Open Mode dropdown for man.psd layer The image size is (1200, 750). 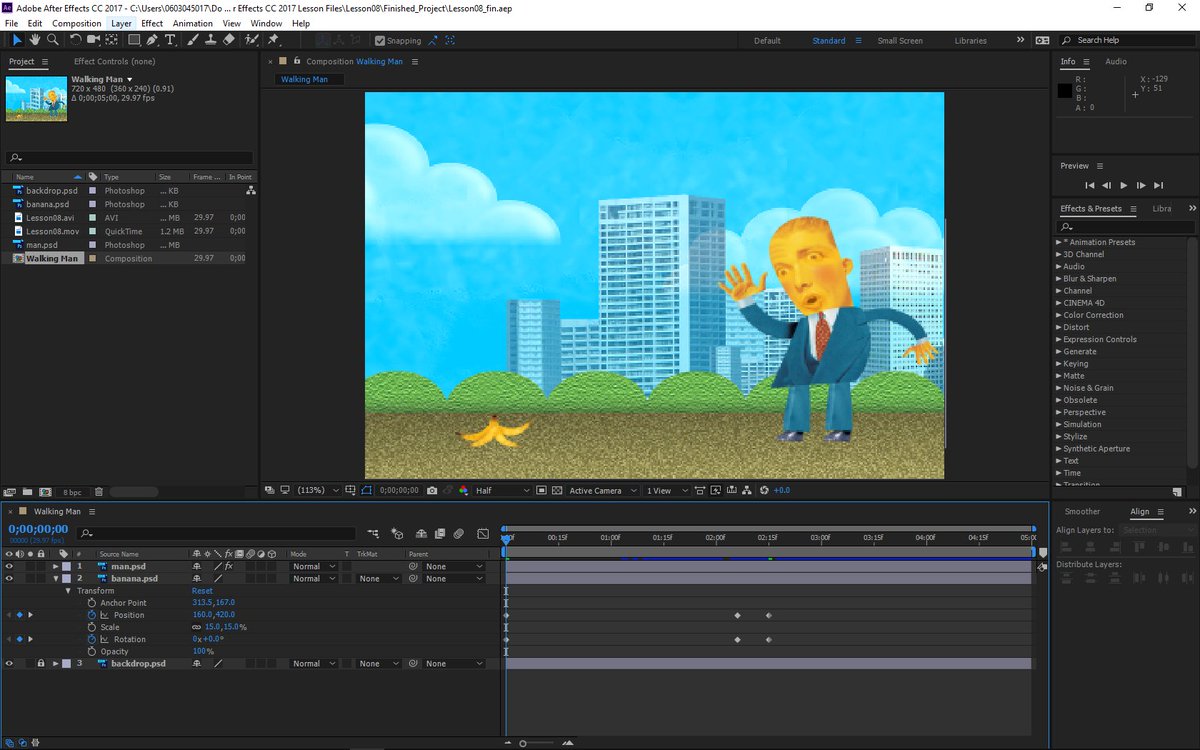click(x=314, y=566)
